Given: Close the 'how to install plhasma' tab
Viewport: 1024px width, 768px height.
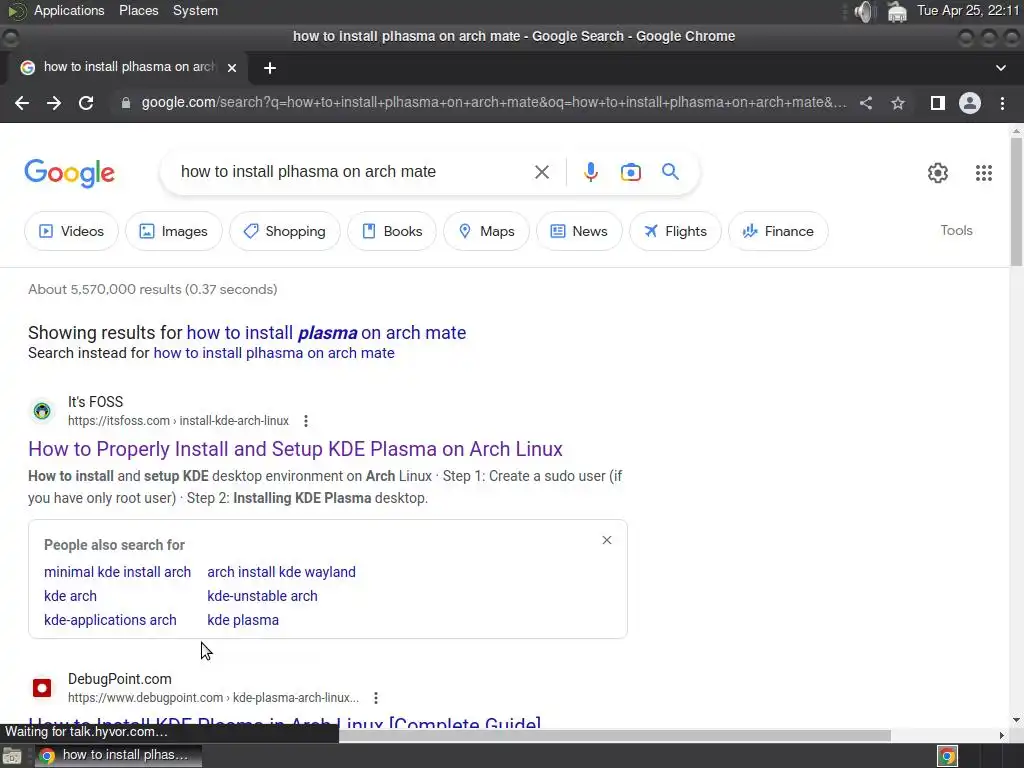Looking at the screenshot, I should 232,67.
